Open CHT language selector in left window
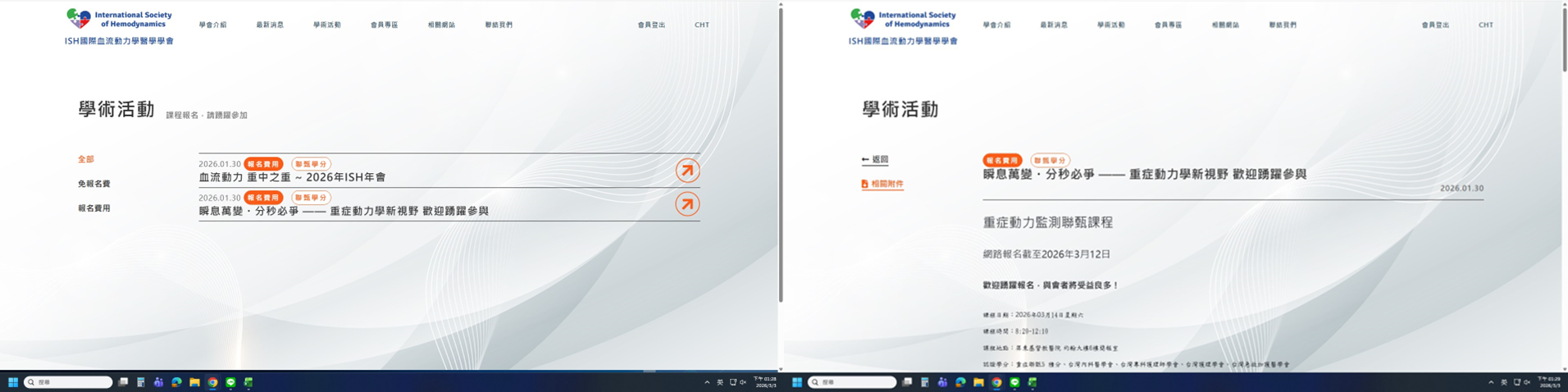 tap(702, 25)
